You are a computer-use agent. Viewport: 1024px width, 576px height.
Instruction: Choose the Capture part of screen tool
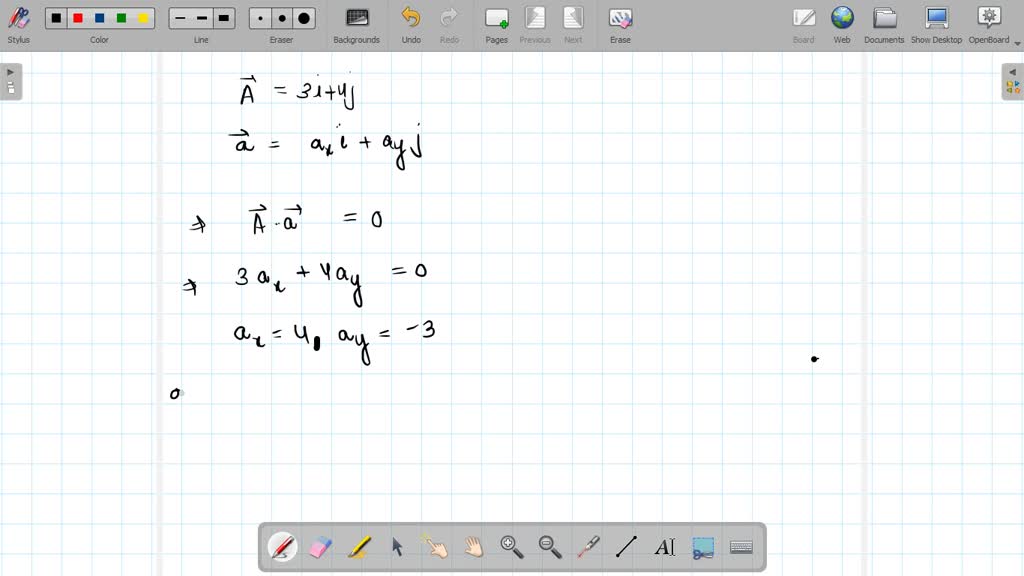tap(701, 546)
